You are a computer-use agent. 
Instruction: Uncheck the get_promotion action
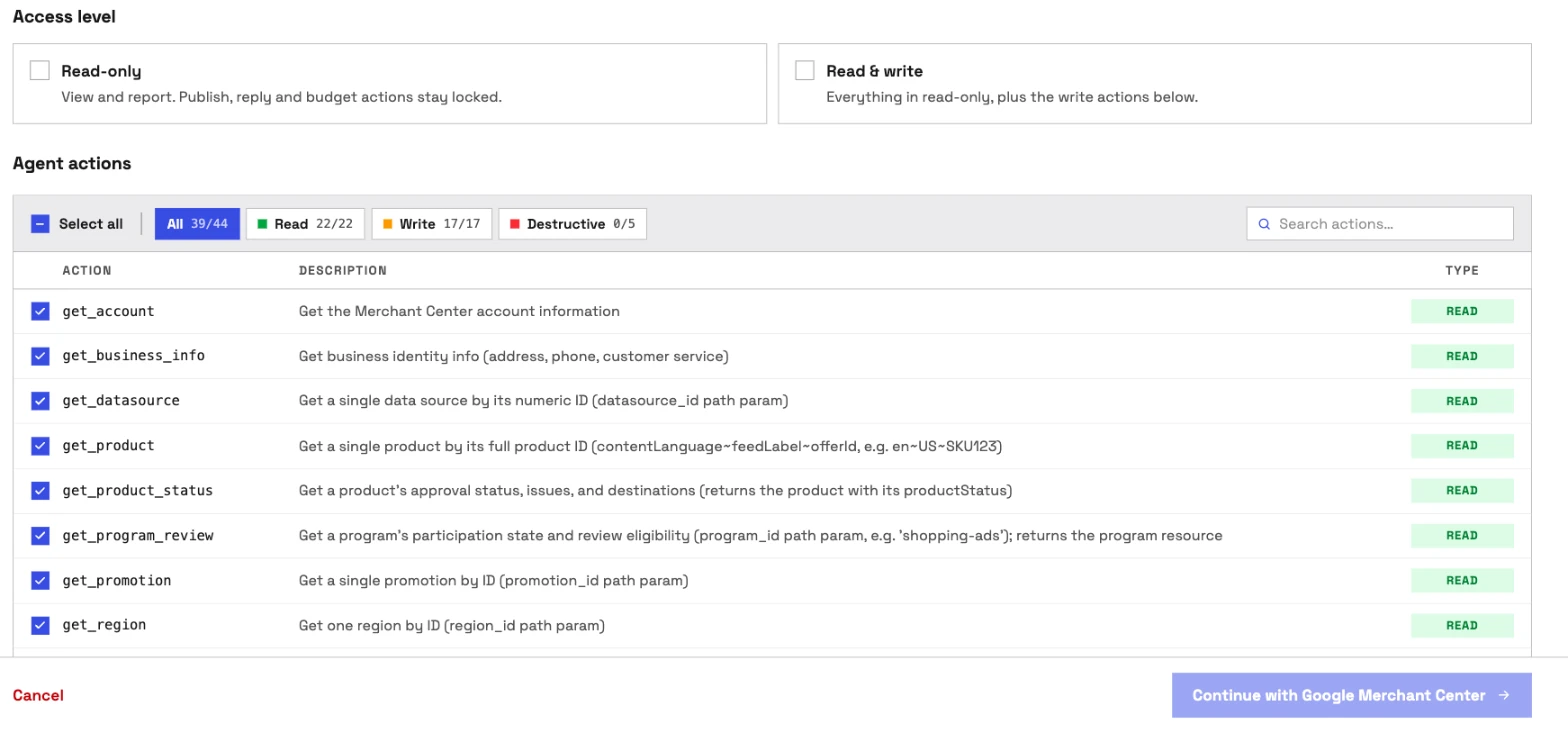40,580
